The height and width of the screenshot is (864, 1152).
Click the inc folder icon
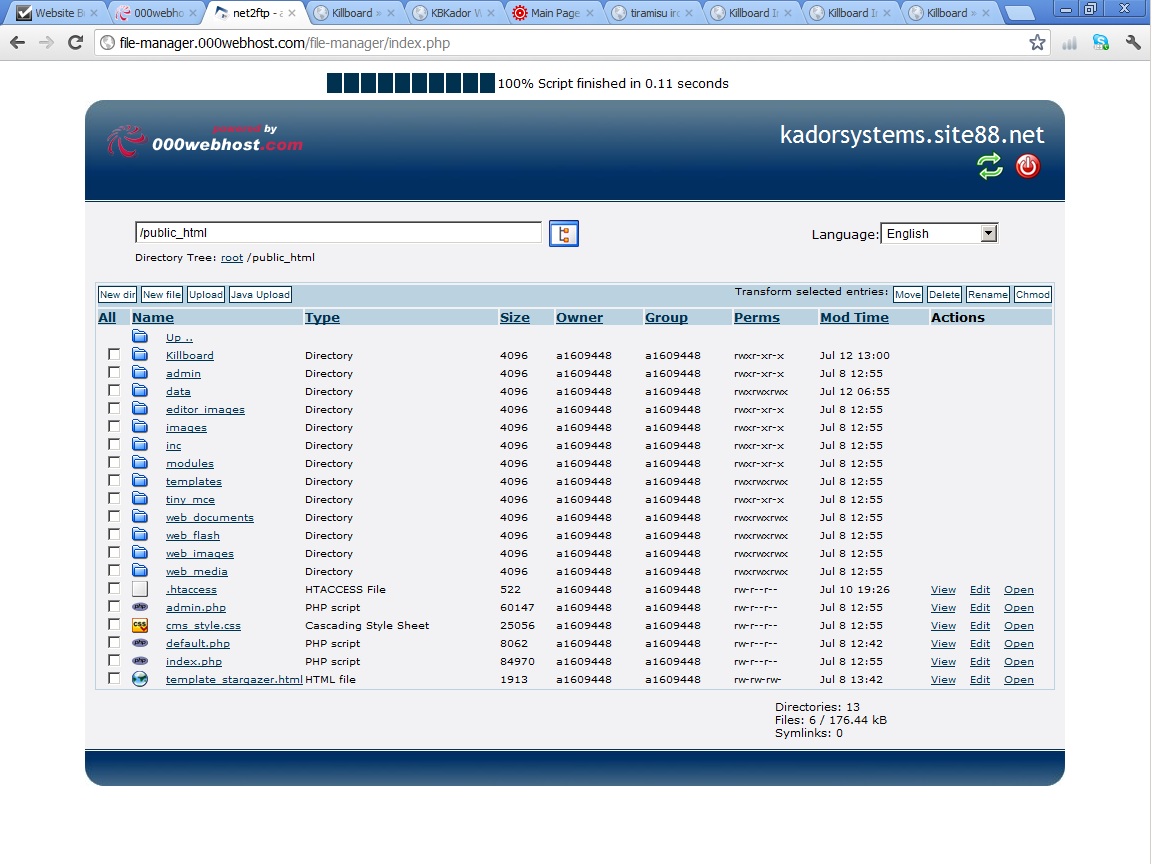(140, 444)
